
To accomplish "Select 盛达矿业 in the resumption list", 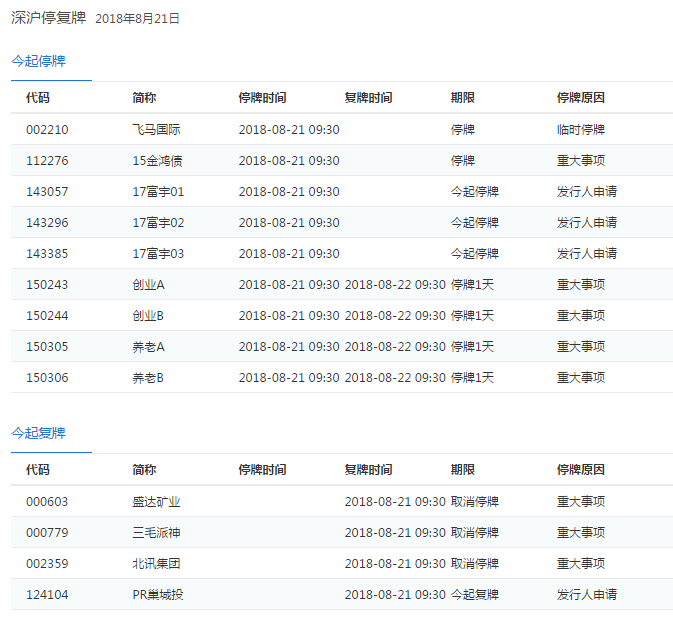I will [x=156, y=502].
